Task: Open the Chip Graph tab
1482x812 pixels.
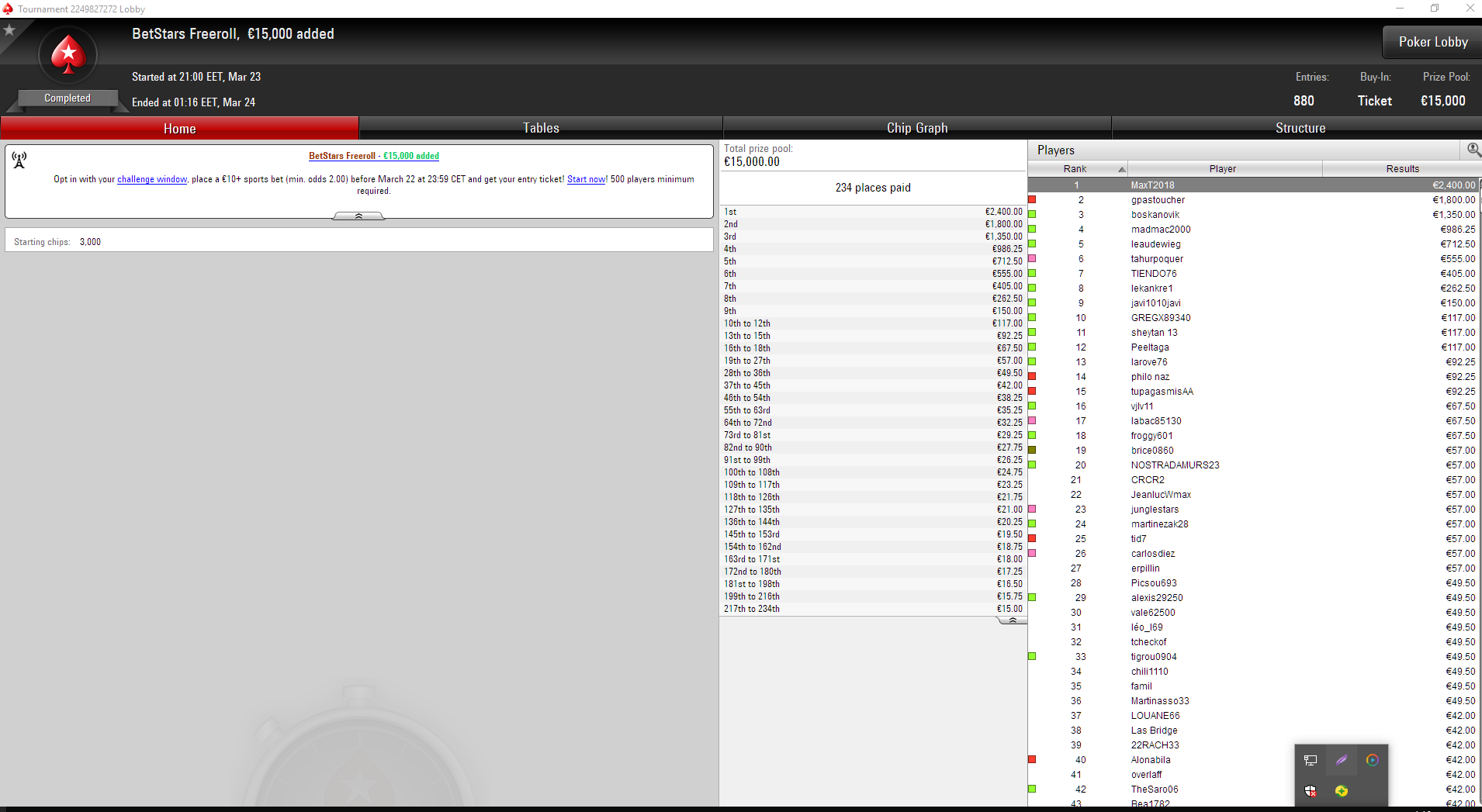Action: tap(917, 128)
